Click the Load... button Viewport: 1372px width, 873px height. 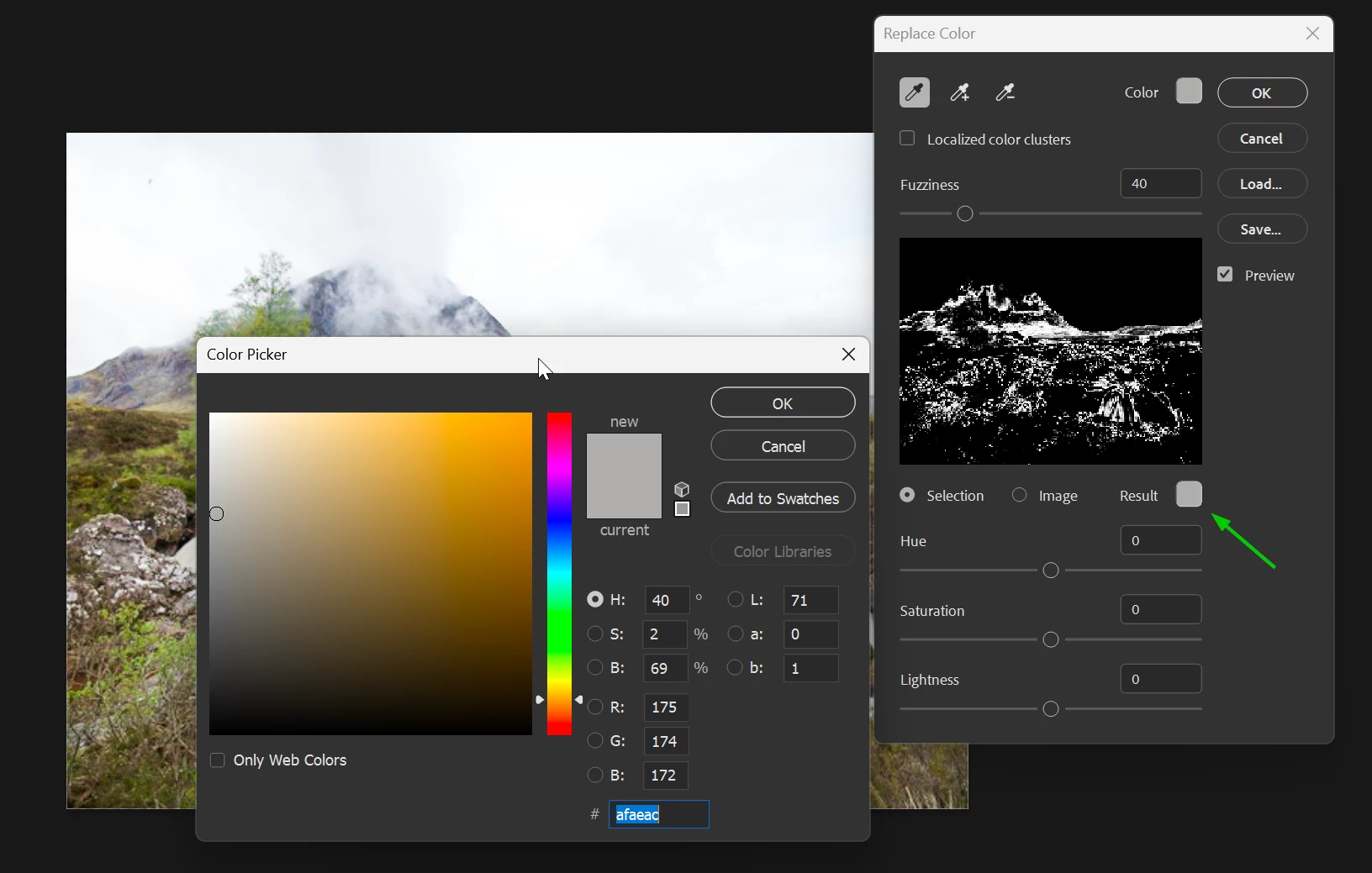1262,184
